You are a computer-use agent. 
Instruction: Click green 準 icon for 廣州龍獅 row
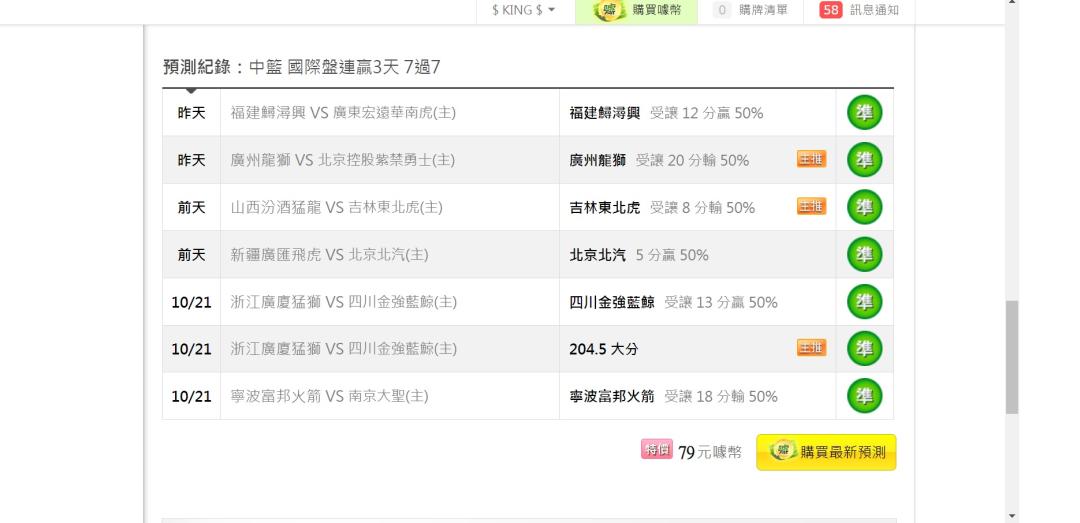(x=864, y=160)
